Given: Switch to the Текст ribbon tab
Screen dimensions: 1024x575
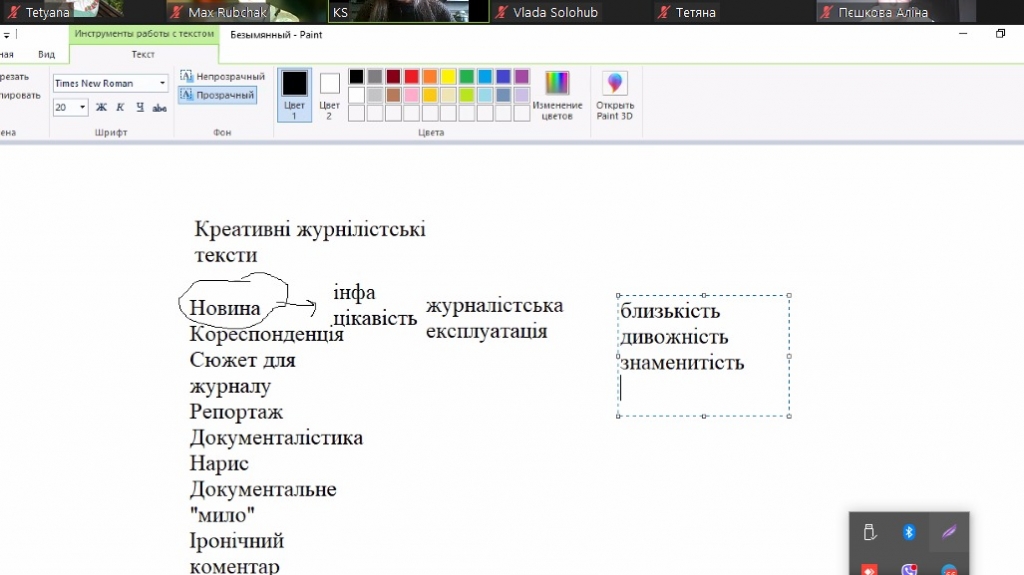Looking at the screenshot, I should click(x=143, y=54).
